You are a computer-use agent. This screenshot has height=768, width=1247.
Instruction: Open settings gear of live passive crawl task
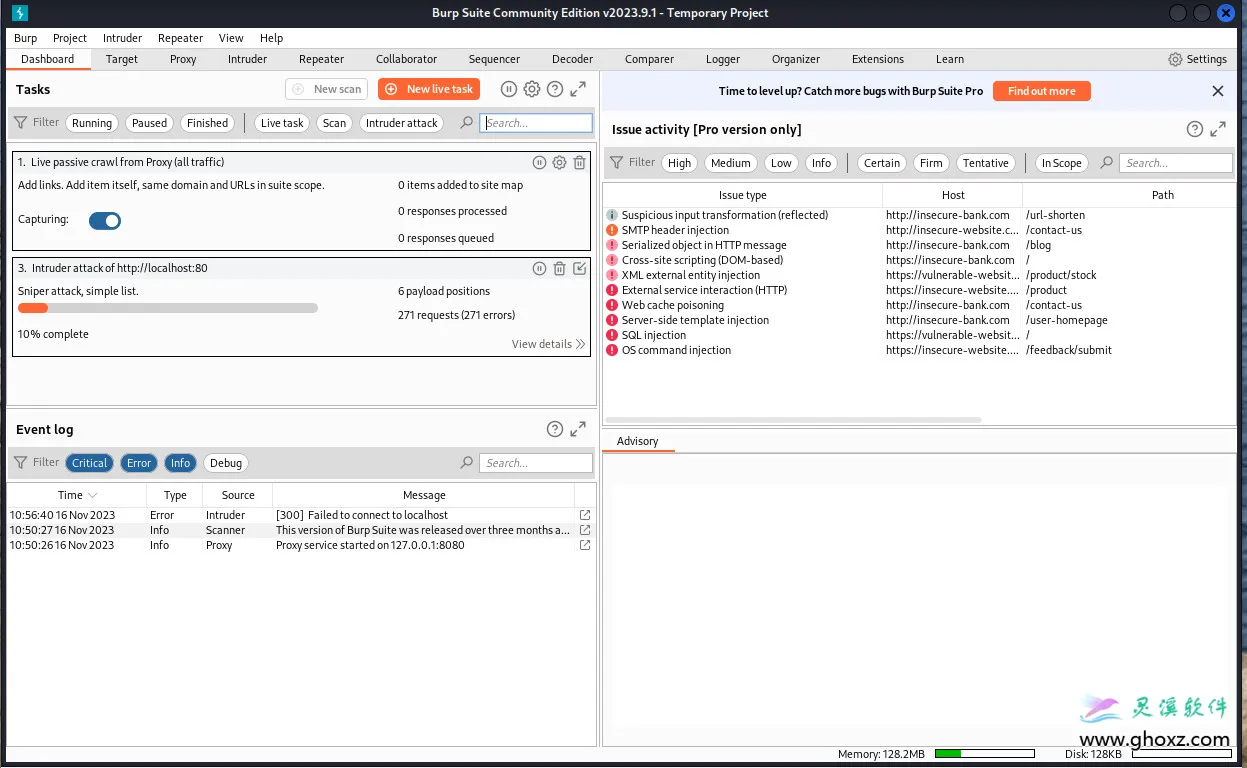point(560,163)
